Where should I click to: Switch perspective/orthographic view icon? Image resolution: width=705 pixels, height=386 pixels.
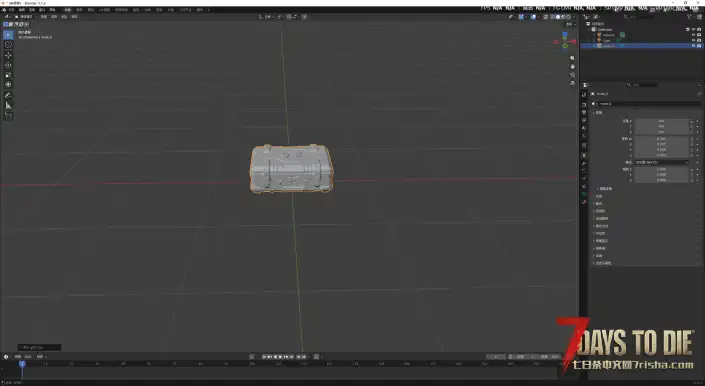coord(572,83)
